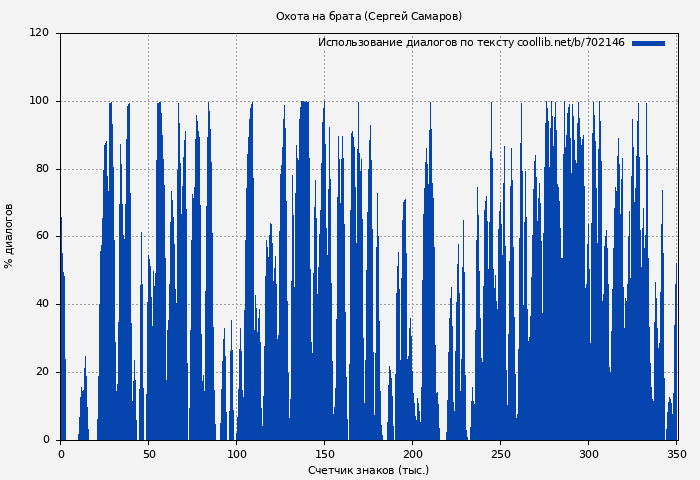Click x-axis tick label 50
This screenshot has height=480, width=700.
tap(149, 454)
